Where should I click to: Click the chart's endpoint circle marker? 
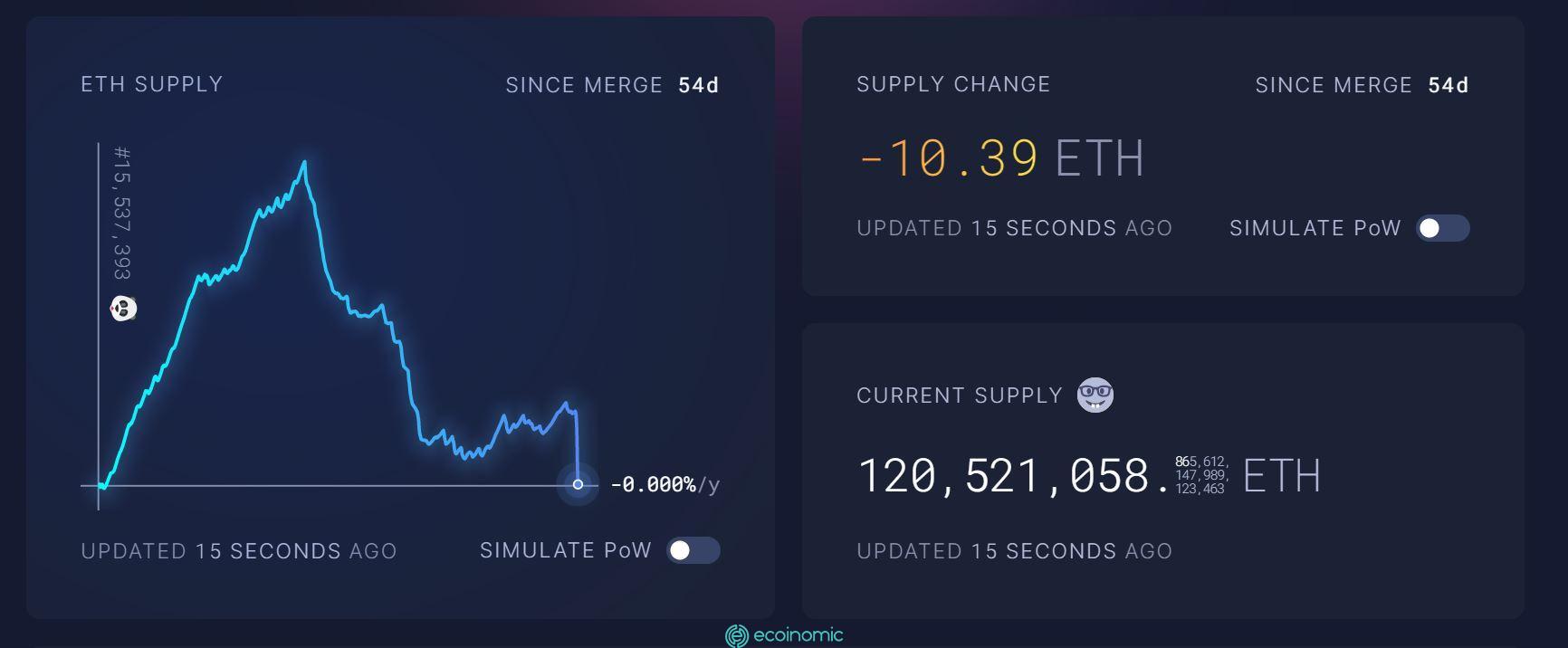578,484
